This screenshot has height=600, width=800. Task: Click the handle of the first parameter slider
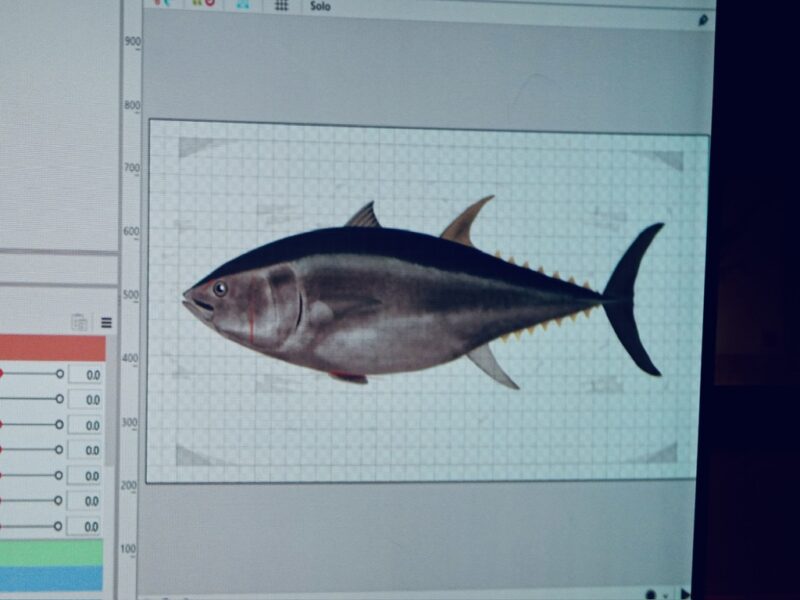click(x=60, y=374)
